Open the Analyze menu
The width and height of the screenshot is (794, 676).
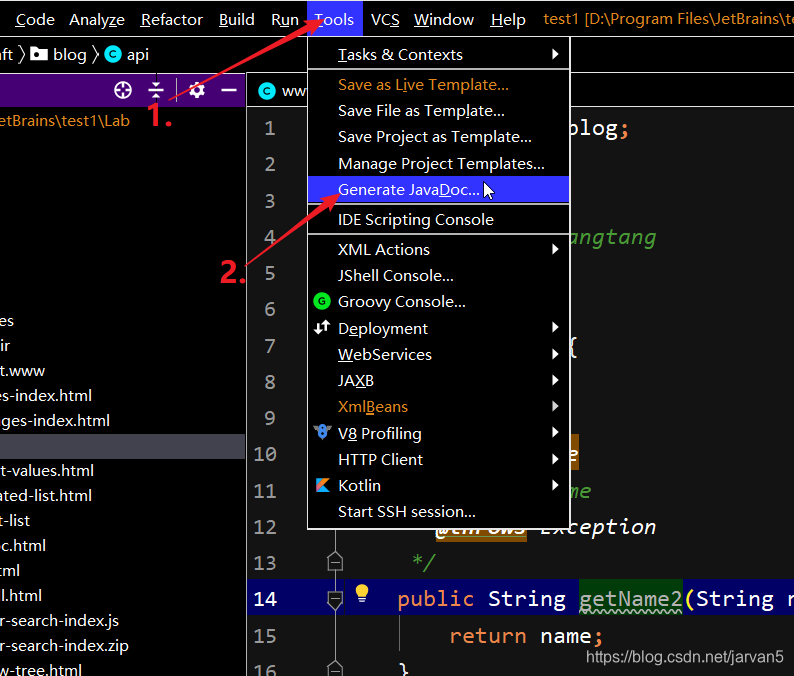point(97,19)
